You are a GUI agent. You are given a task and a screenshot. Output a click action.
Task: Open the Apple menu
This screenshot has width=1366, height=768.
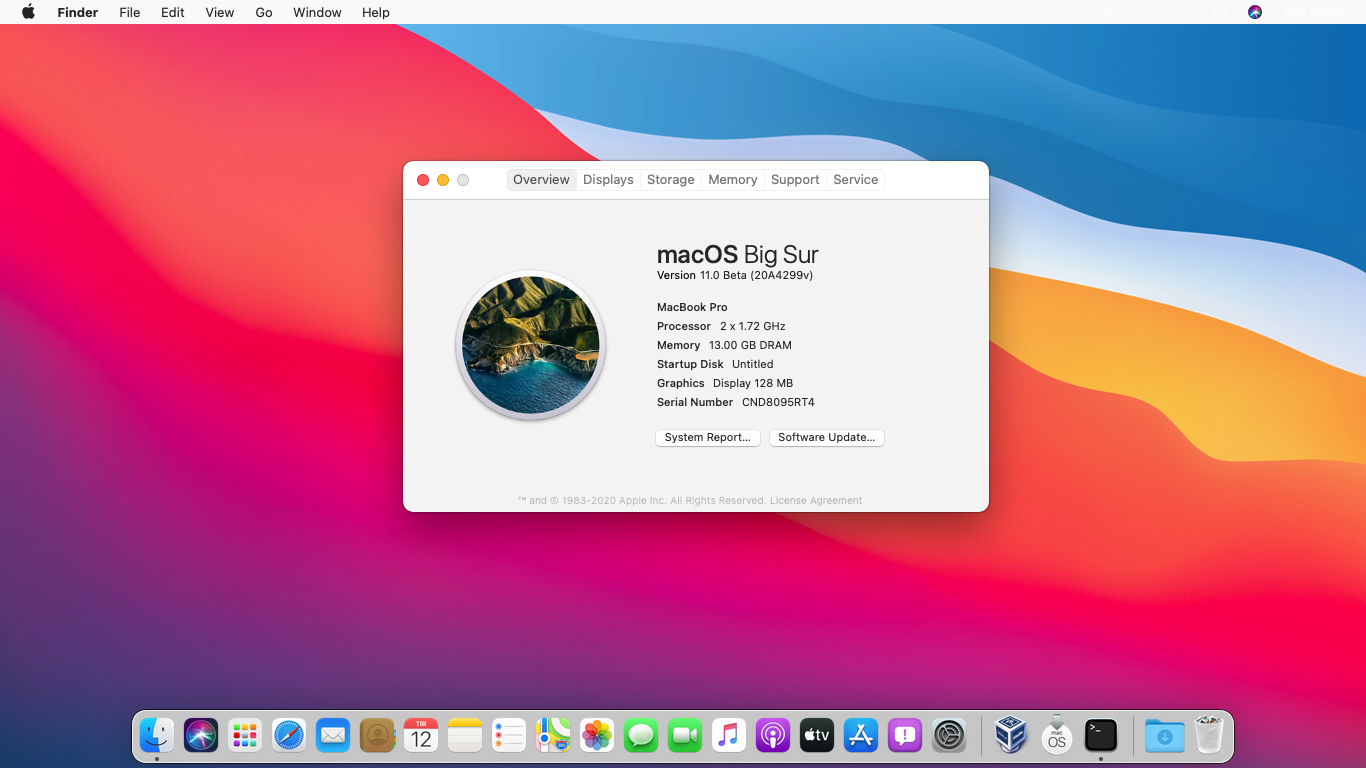(28, 12)
